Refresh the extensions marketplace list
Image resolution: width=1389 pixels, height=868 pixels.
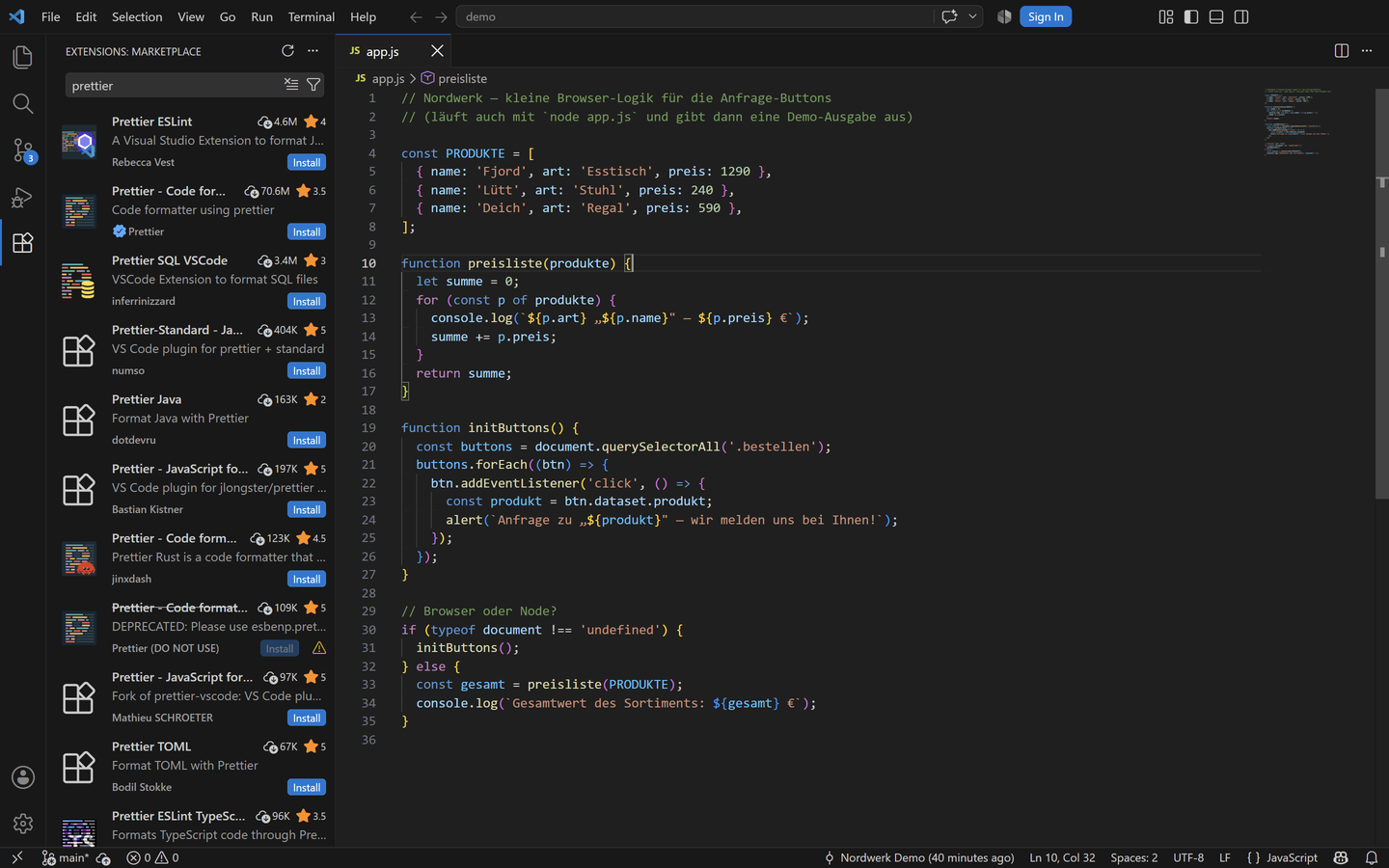287,51
